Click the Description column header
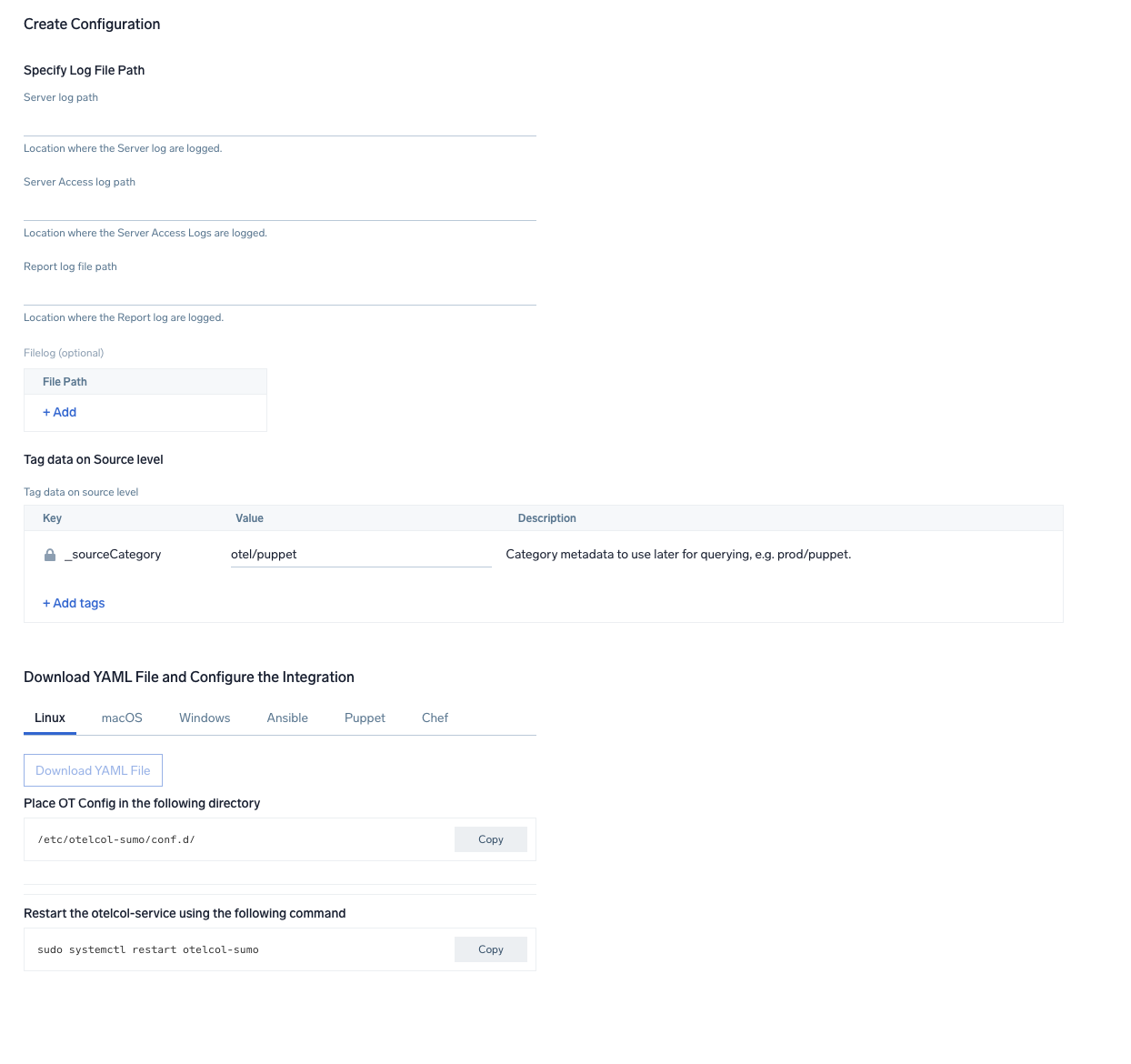The width and height of the screenshot is (1131, 1064). click(x=547, y=518)
